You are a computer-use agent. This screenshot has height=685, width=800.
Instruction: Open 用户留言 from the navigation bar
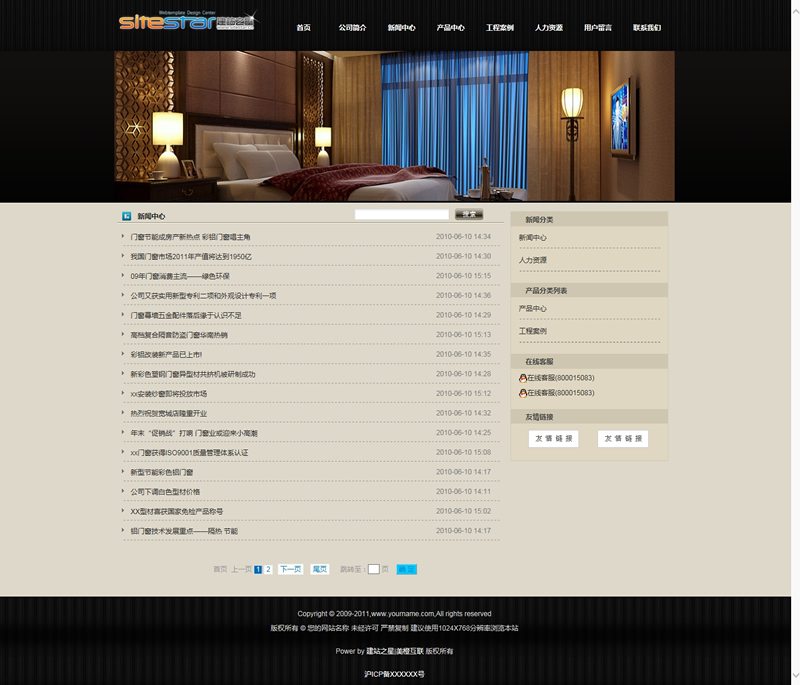[x=598, y=28]
